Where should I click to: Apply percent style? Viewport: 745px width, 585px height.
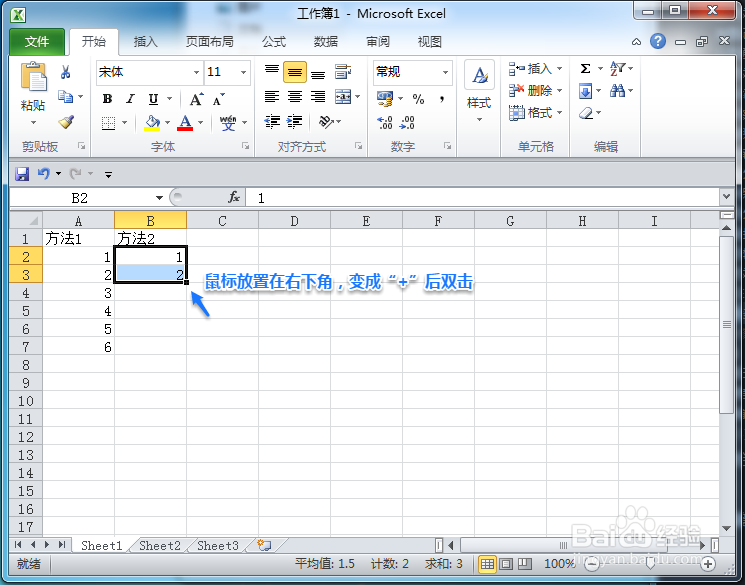[418, 99]
